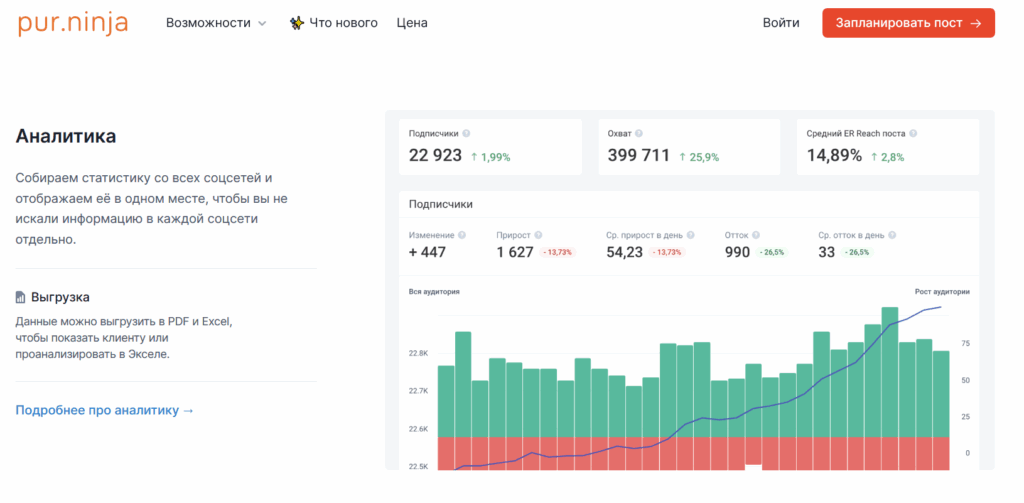The image size is (1024, 503).
Task: Click the pur.ninja logo
Action: pyautogui.click(x=73, y=22)
